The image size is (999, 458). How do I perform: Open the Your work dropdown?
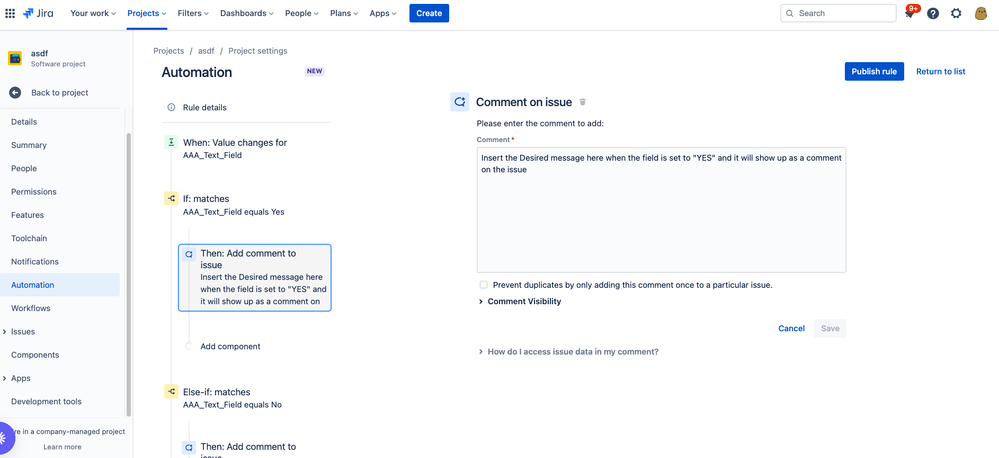(93, 13)
